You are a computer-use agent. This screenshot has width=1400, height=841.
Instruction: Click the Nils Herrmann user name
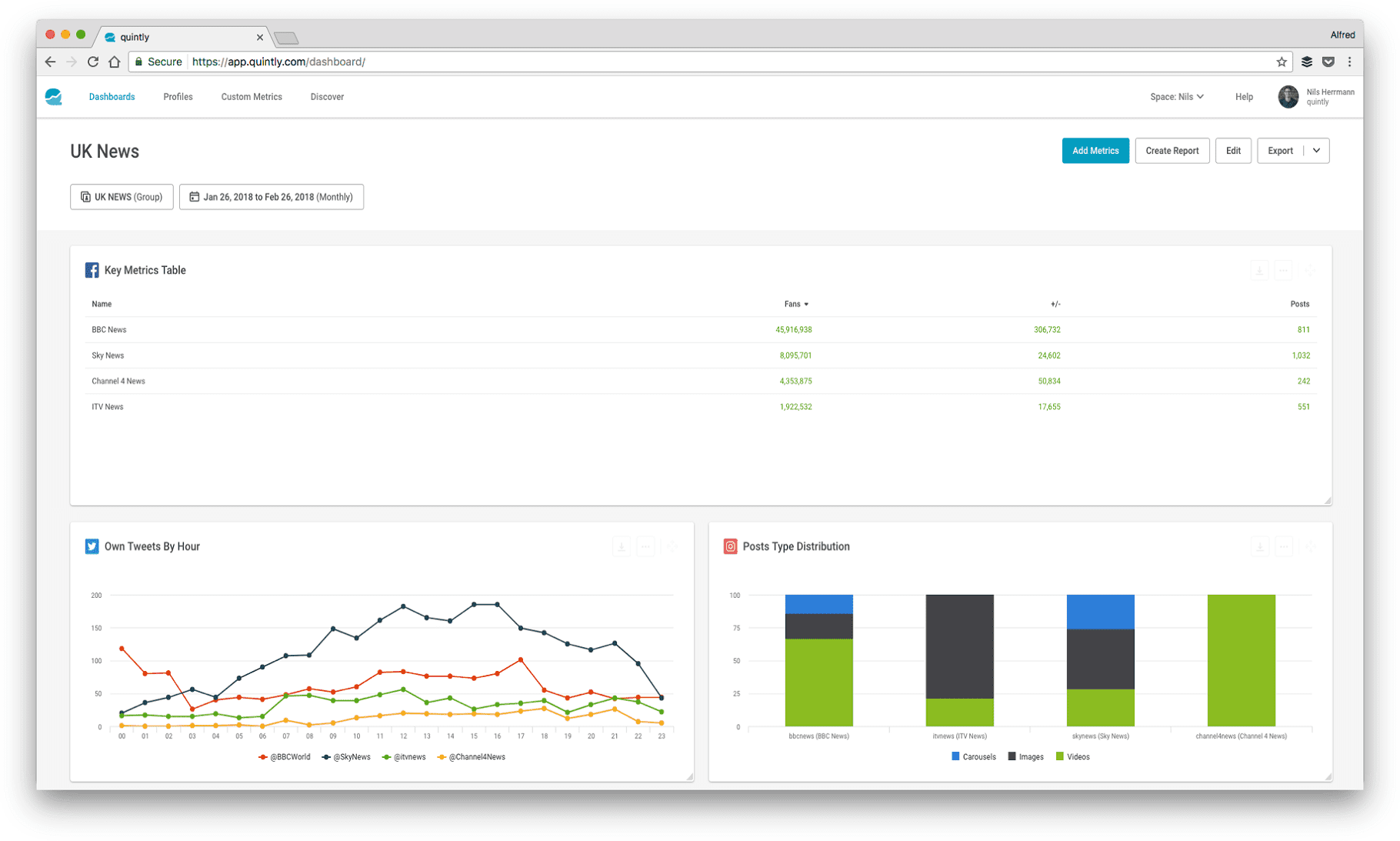[1330, 92]
